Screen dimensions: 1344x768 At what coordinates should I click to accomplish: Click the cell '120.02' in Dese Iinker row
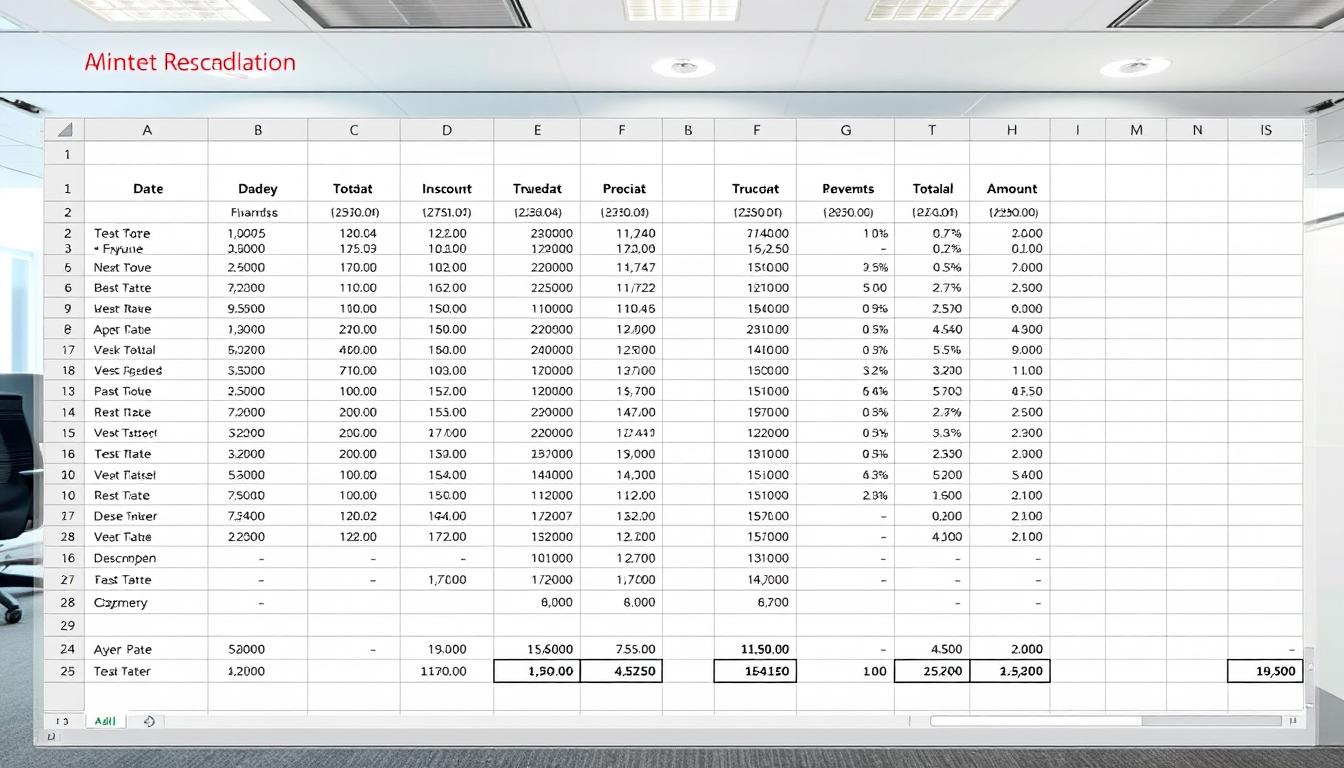(354, 516)
